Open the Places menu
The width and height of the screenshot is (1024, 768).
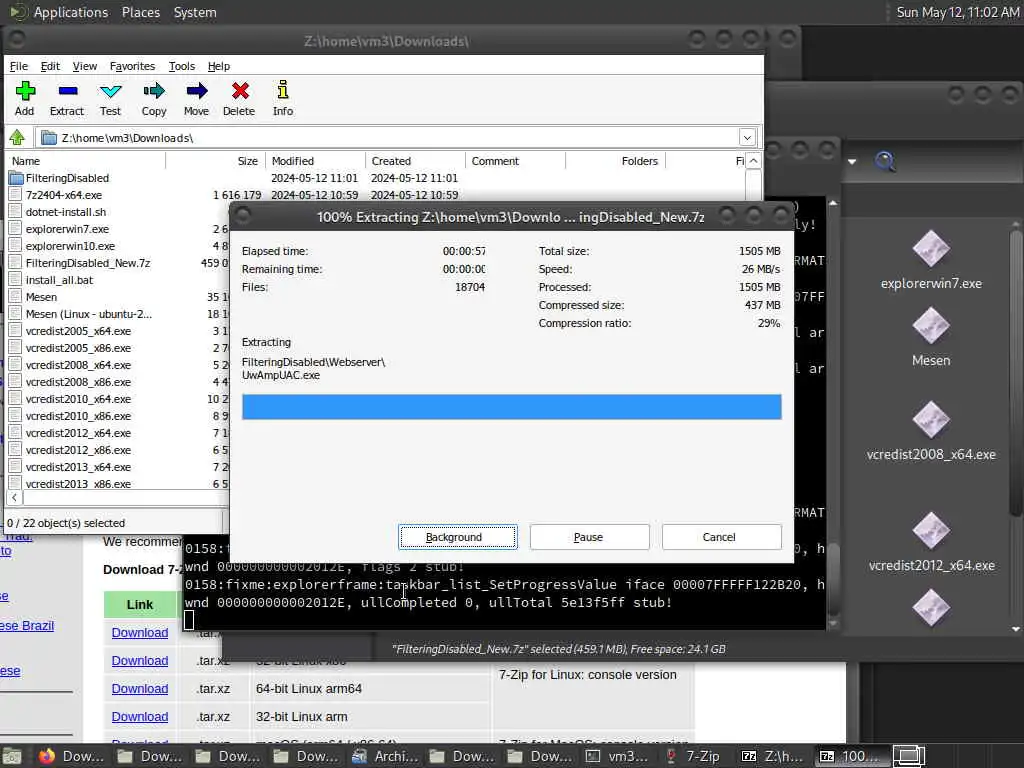[x=140, y=12]
